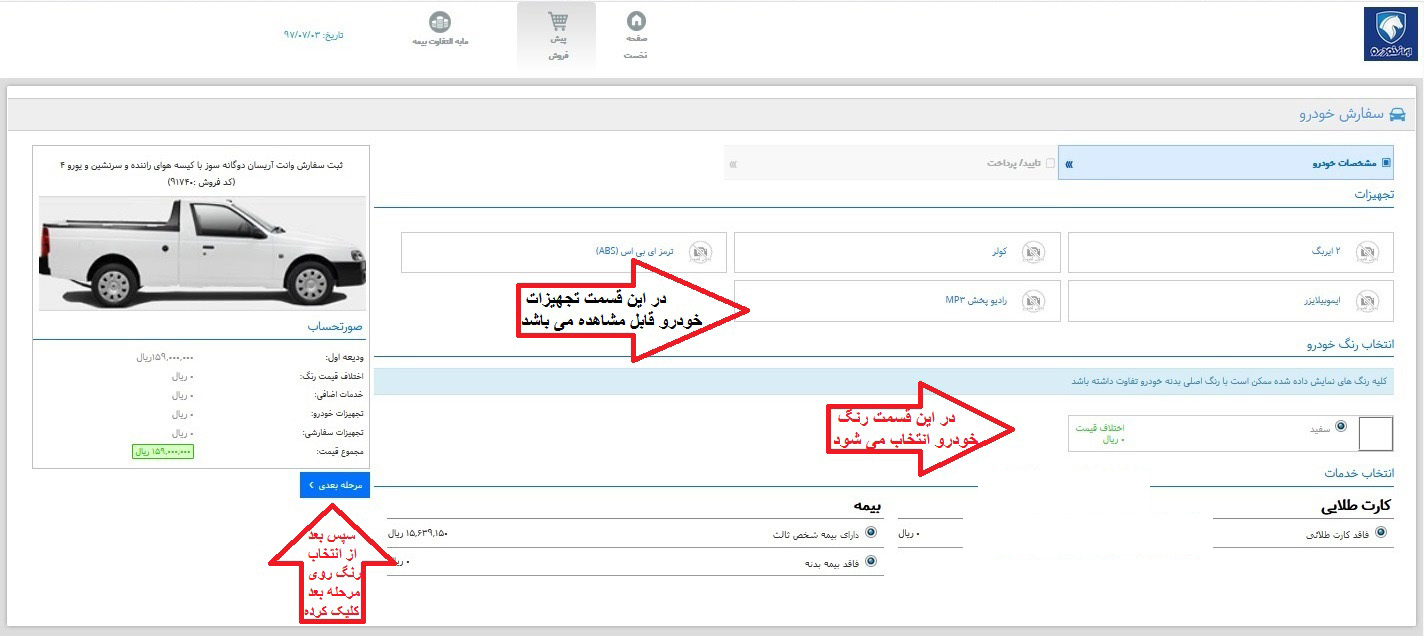Image resolution: width=1424 pixels, height=636 pixels.
Task: Click the مجموع قیمت row label
Action: (341, 452)
